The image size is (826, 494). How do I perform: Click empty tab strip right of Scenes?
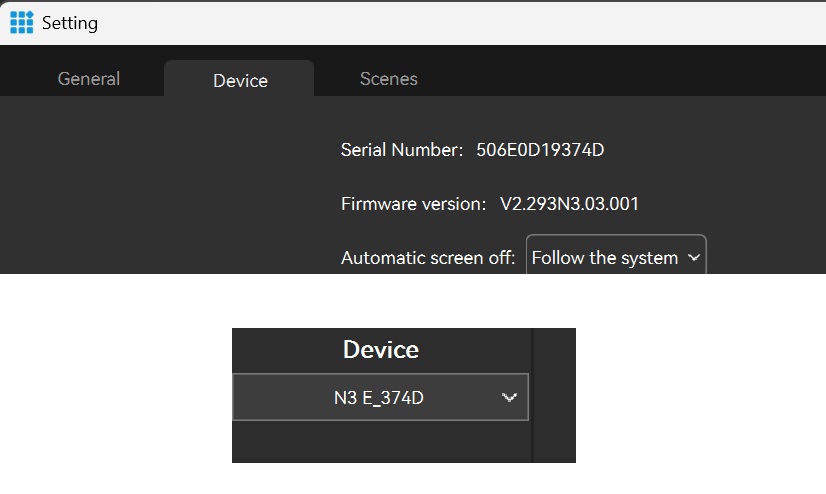[622, 71]
